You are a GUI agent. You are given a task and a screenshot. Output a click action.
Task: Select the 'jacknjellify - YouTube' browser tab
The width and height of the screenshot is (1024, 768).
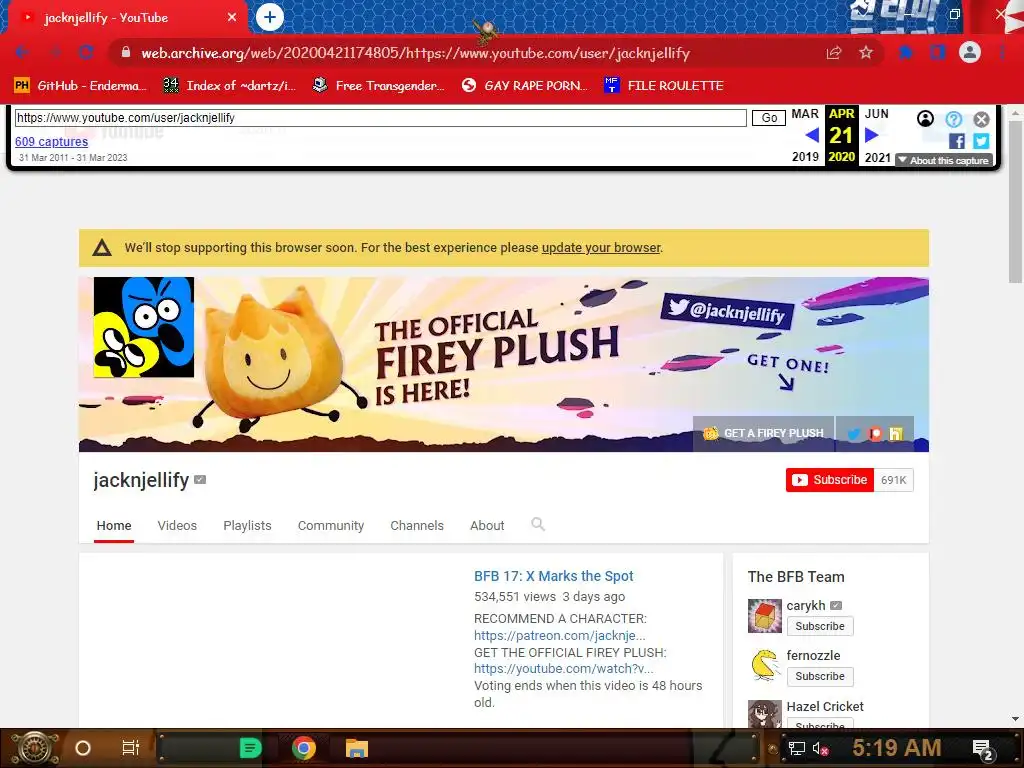(x=127, y=18)
